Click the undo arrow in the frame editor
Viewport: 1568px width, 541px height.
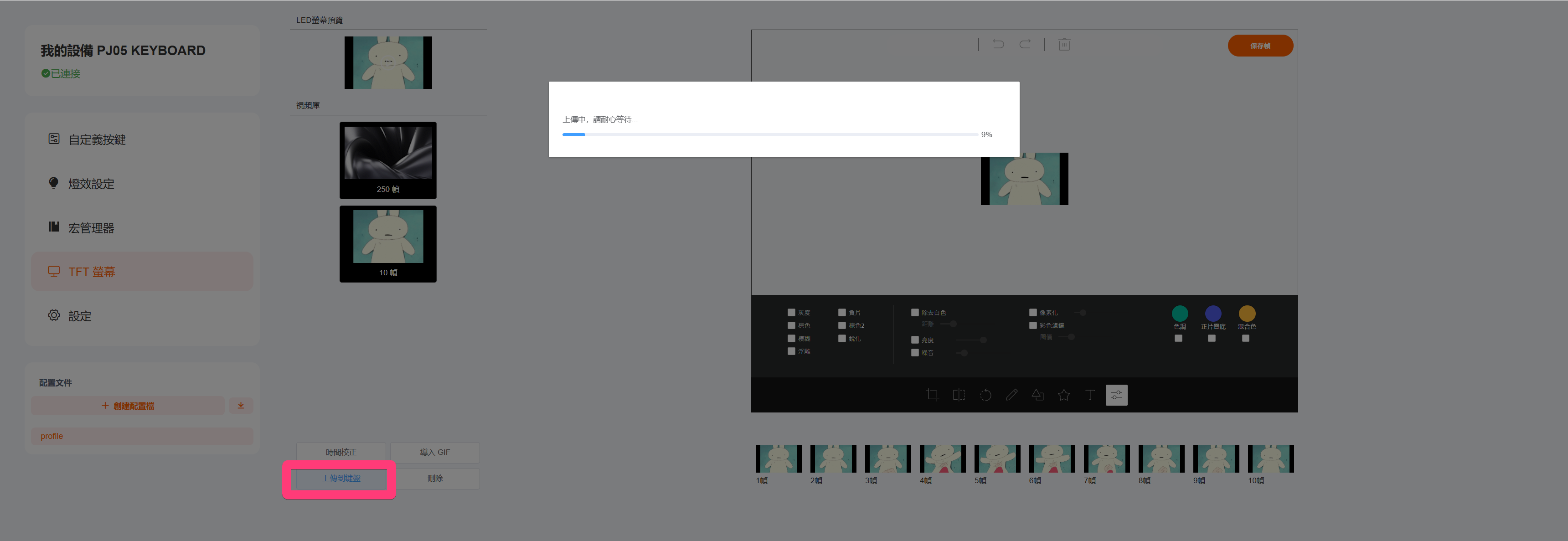click(x=998, y=44)
